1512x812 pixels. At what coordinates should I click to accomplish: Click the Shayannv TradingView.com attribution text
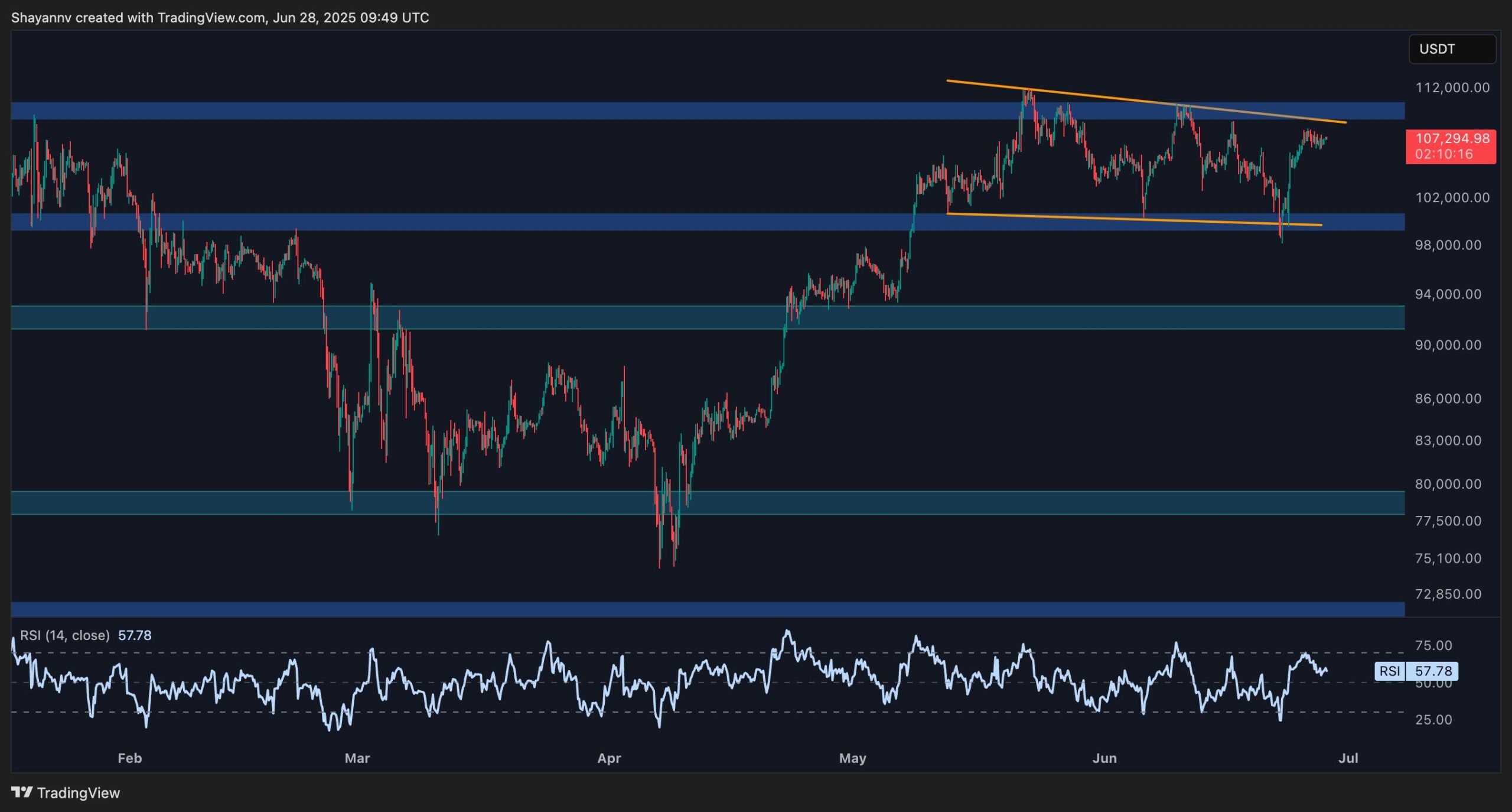220,18
